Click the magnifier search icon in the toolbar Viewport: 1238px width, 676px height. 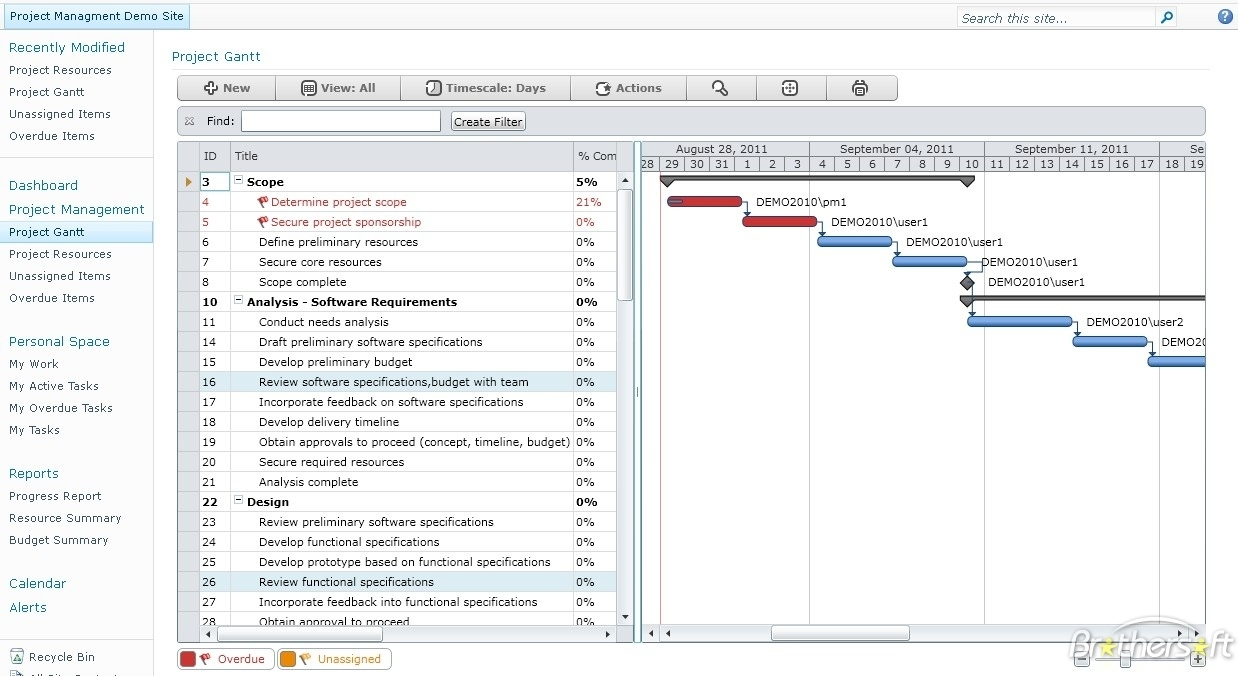[720, 88]
